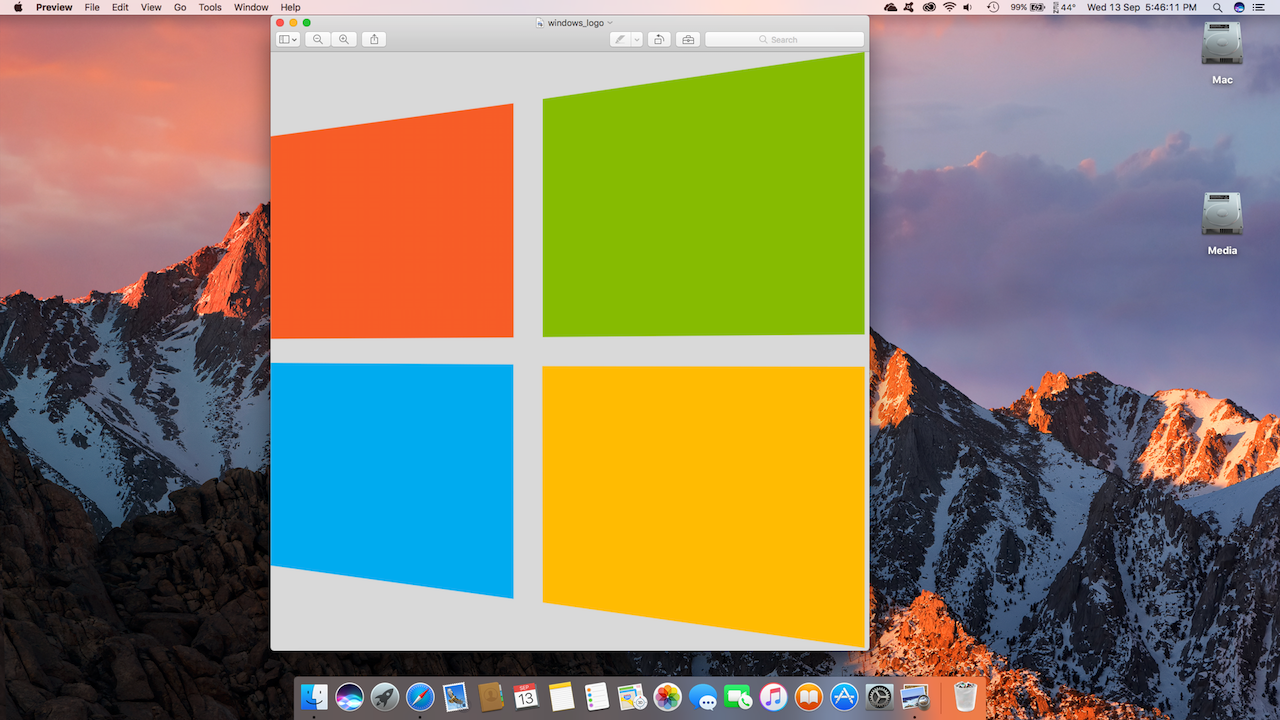Open Reminders from the Dock

point(597,696)
